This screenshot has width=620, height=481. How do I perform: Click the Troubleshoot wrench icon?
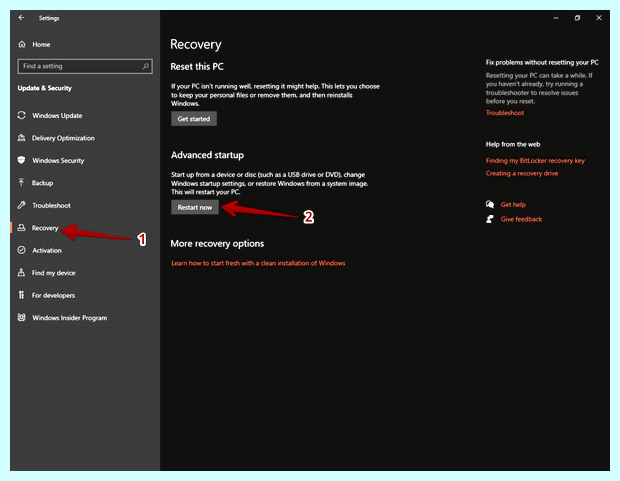pyautogui.click(x=22, y=205)
